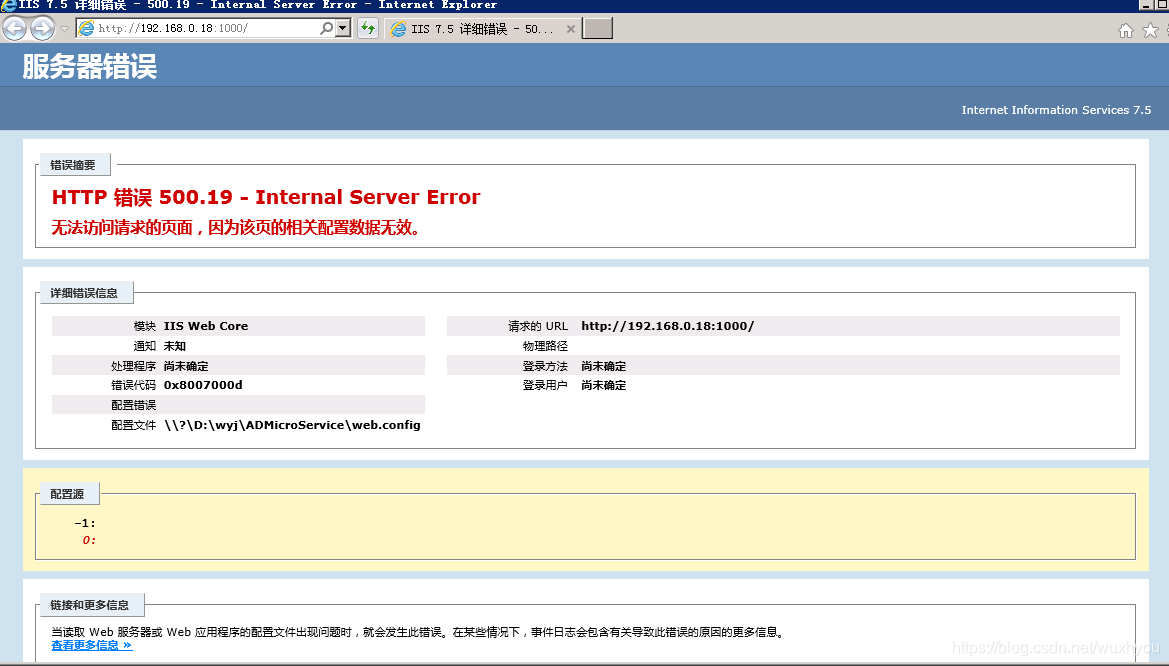The width and height of the screenshot is (1169, 666).
Task: Minimize the Internet Explorer window
Action: tap(1147, 5)
